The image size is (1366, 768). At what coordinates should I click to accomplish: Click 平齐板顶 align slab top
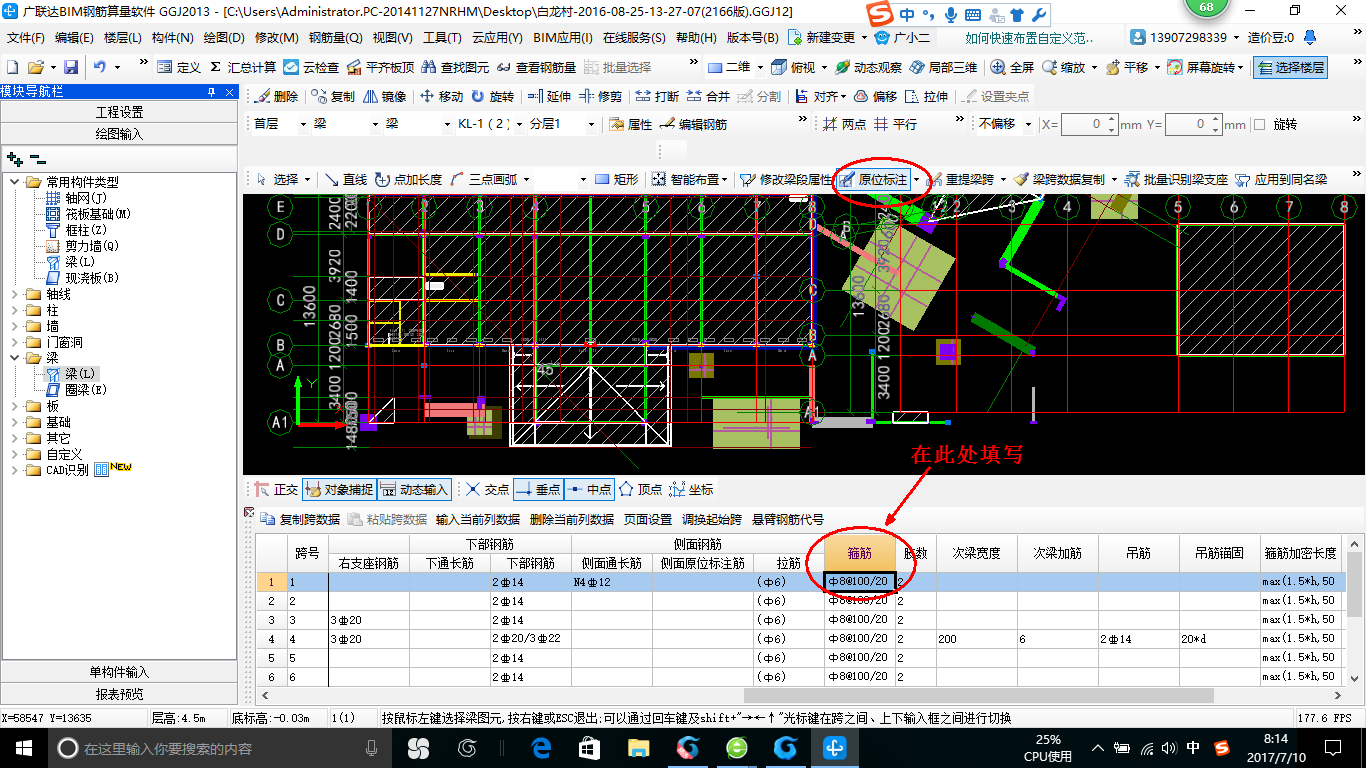[380, 67]
